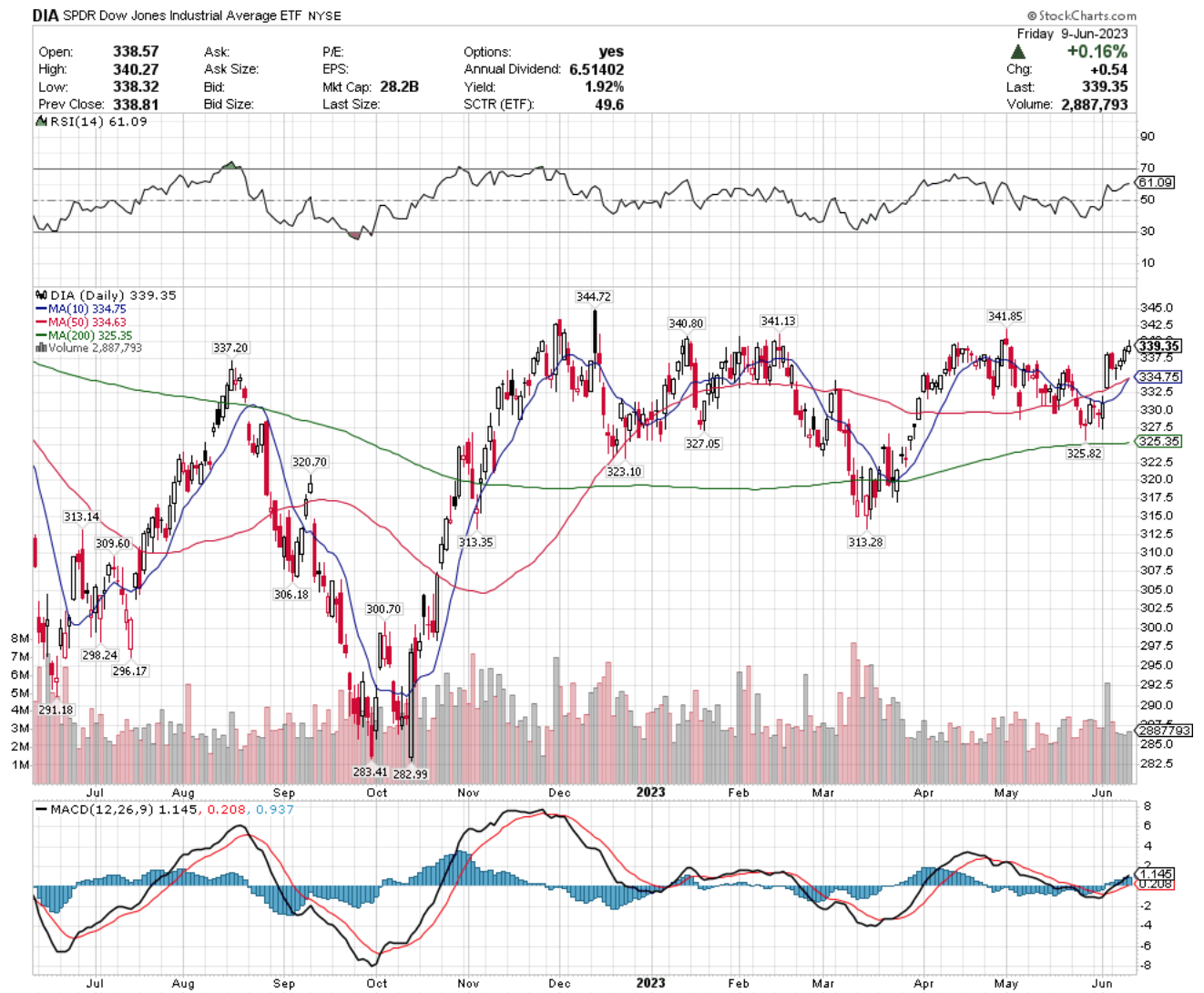1204x993 pixels.
Task: Click the 313.28 March low annotation
Action: tap(865, 542)
